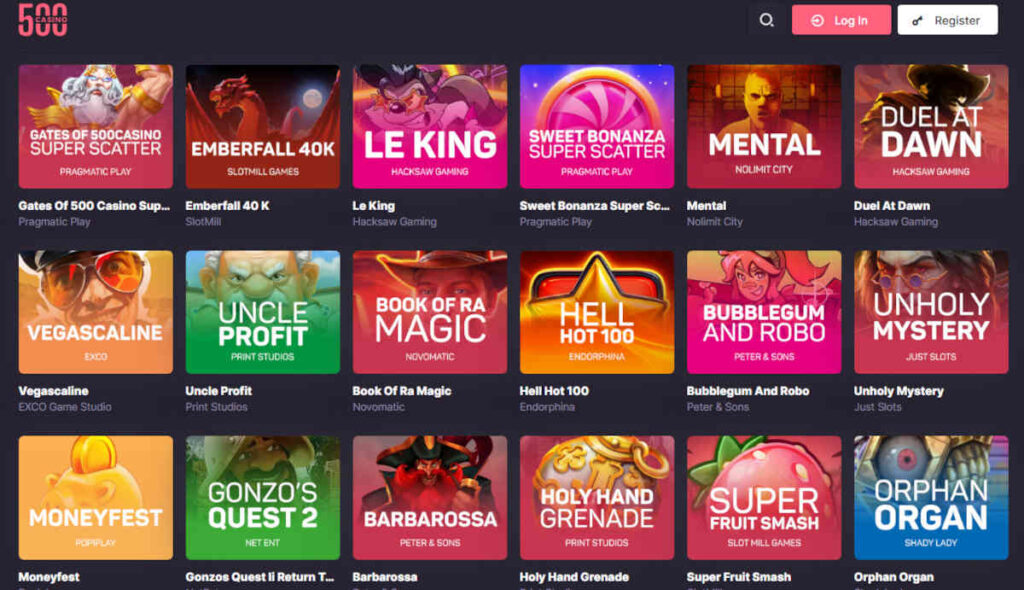Open the search magnifier icon
1024x590 pixels.
[766, 20]
